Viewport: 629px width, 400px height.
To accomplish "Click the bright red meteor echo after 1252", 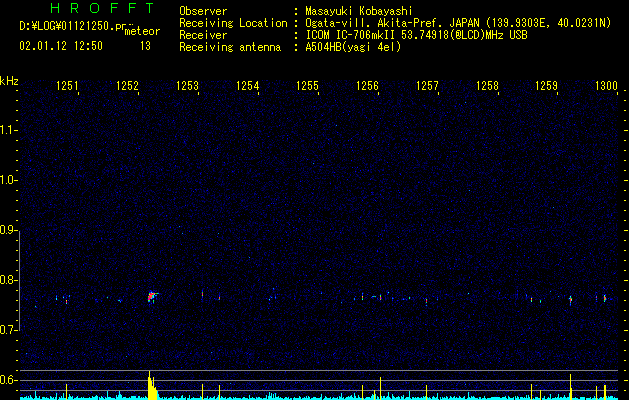I will tap(152, 297).
